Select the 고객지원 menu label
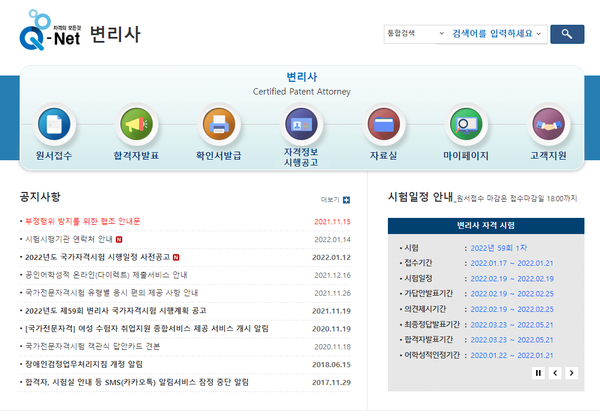This screenshot has width=600, height=411. point(548,156)
